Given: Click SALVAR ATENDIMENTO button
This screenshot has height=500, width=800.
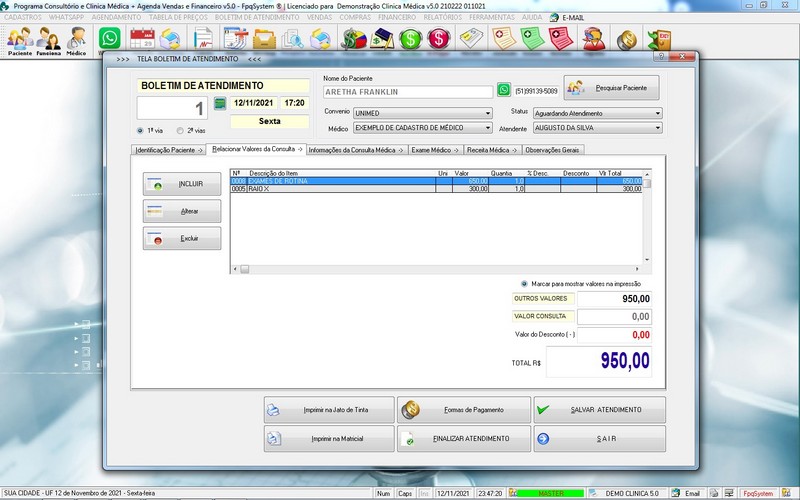Looking at the screenshot, I should [x=599, y=410].
